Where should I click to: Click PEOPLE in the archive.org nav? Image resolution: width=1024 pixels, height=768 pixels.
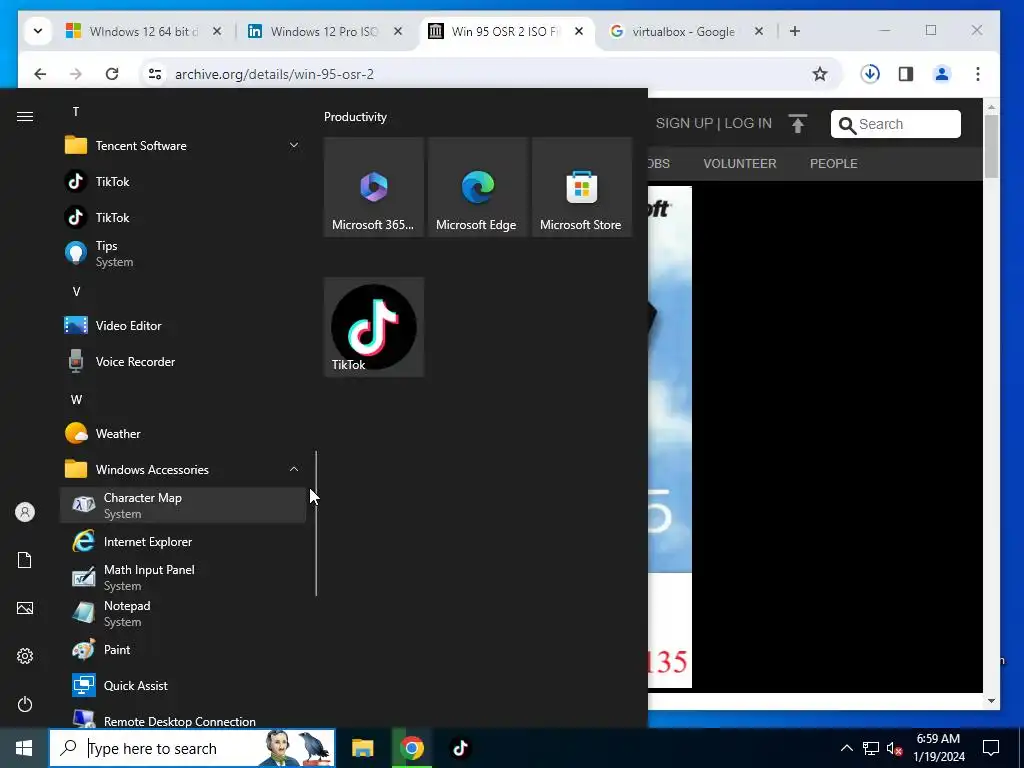click(x=833, y=163)
